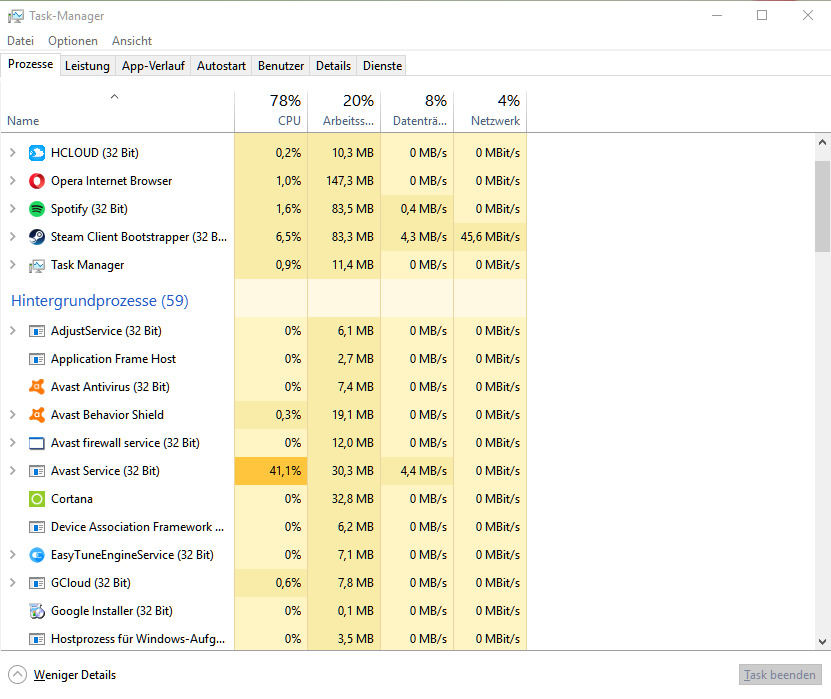Click the Hostprozess für Windows-Aufg icon

pyautogui.click(x=37, y=639)
